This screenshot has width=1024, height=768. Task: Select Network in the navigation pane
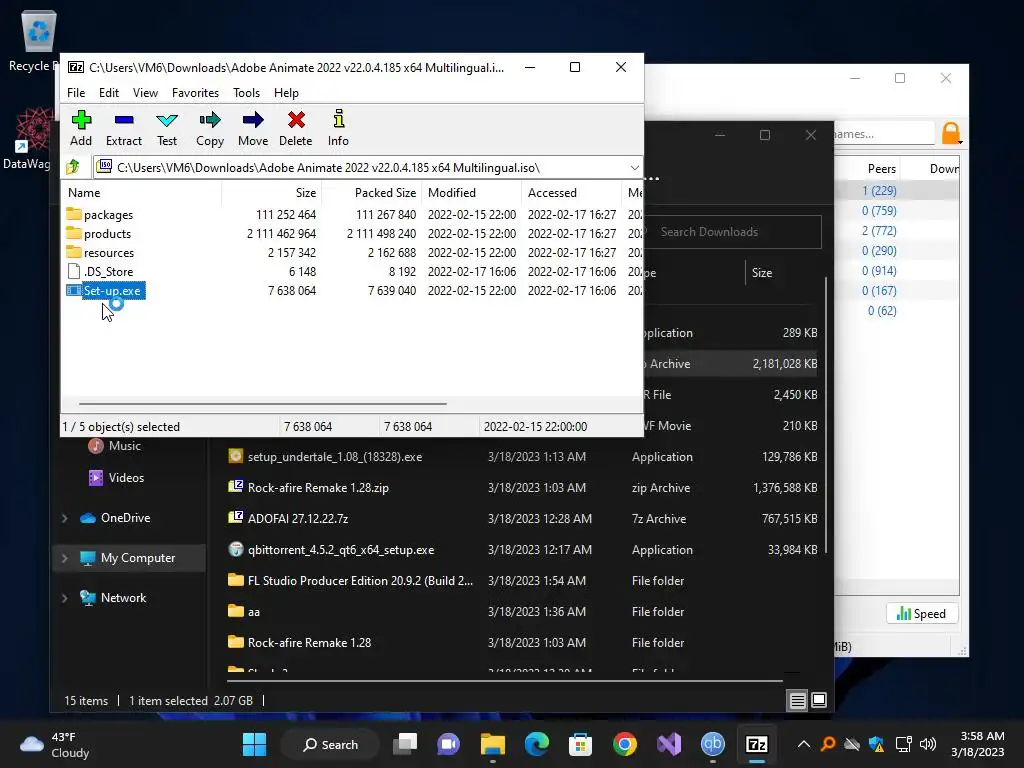[123, 598]
